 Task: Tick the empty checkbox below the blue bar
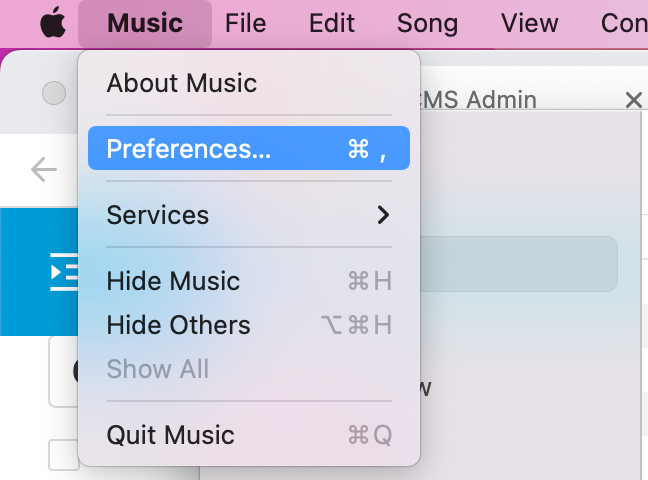63,454
